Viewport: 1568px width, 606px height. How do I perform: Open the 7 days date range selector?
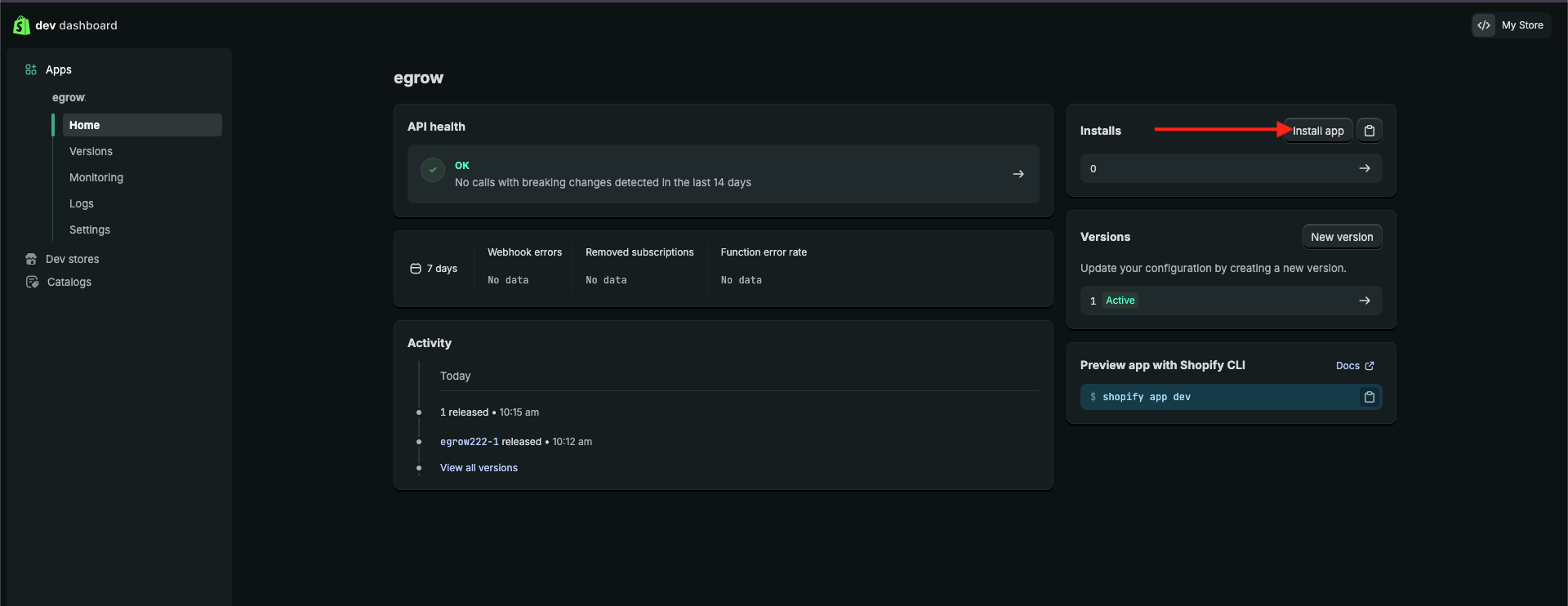pos(434,269)
